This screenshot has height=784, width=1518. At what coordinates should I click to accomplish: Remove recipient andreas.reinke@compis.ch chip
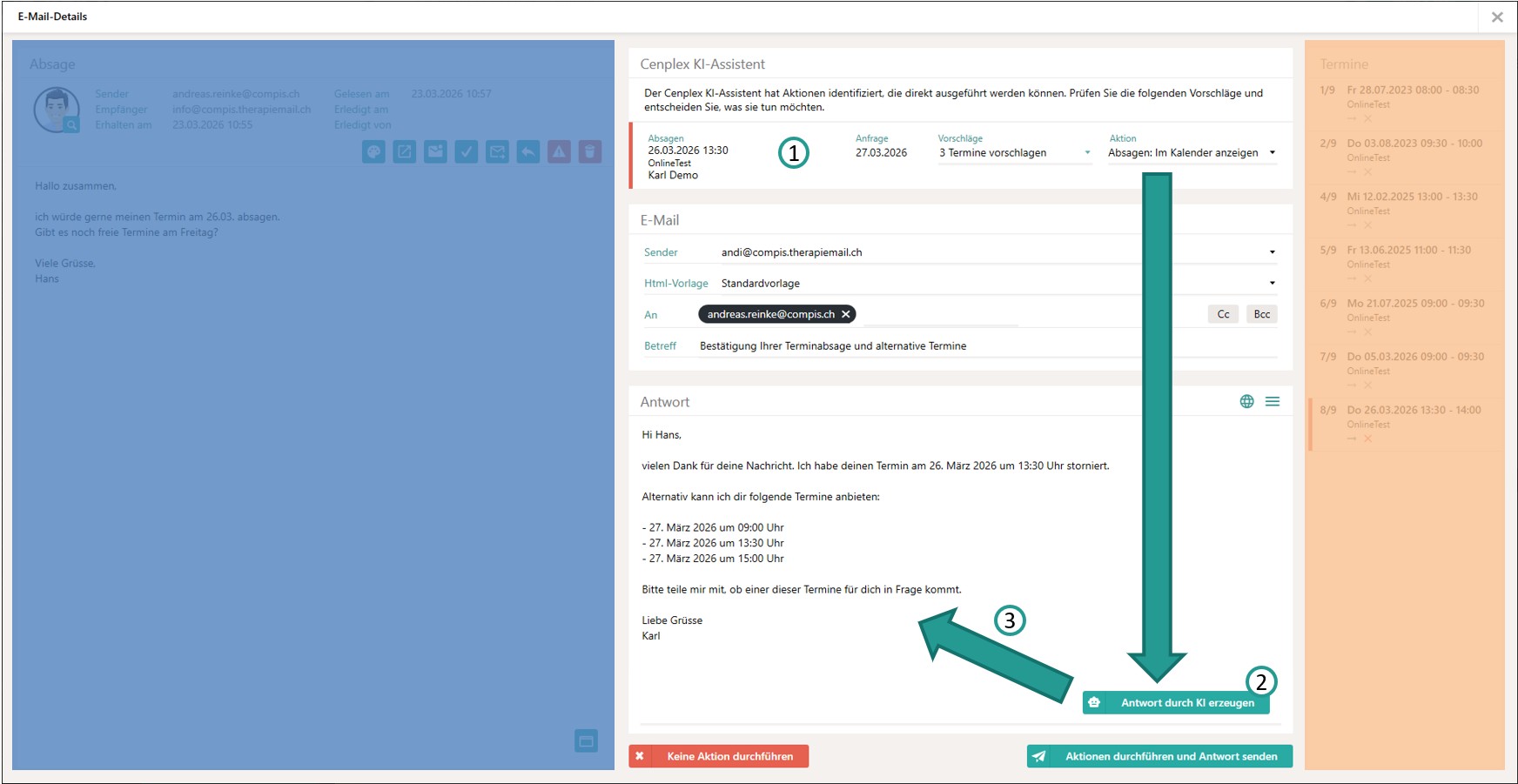click(x=845, y=314)
